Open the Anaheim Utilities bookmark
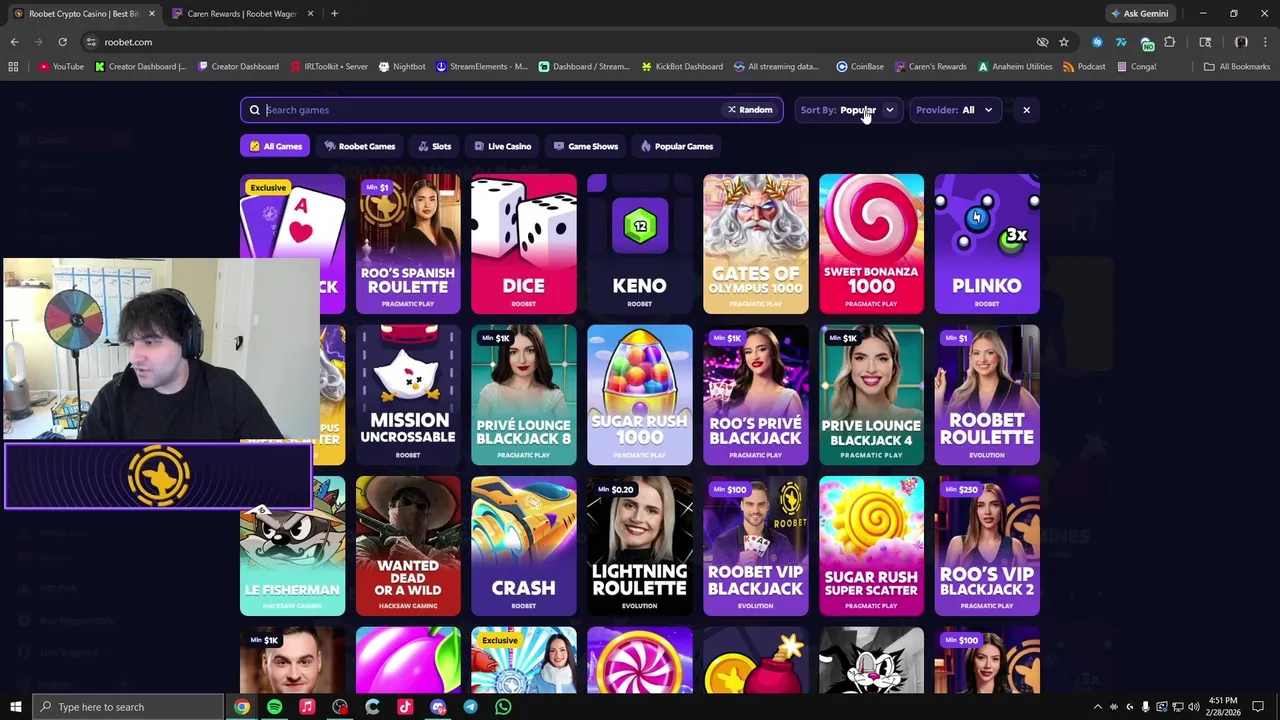The height and width of the screenshot is (720, 1280). click(1015, 67)
